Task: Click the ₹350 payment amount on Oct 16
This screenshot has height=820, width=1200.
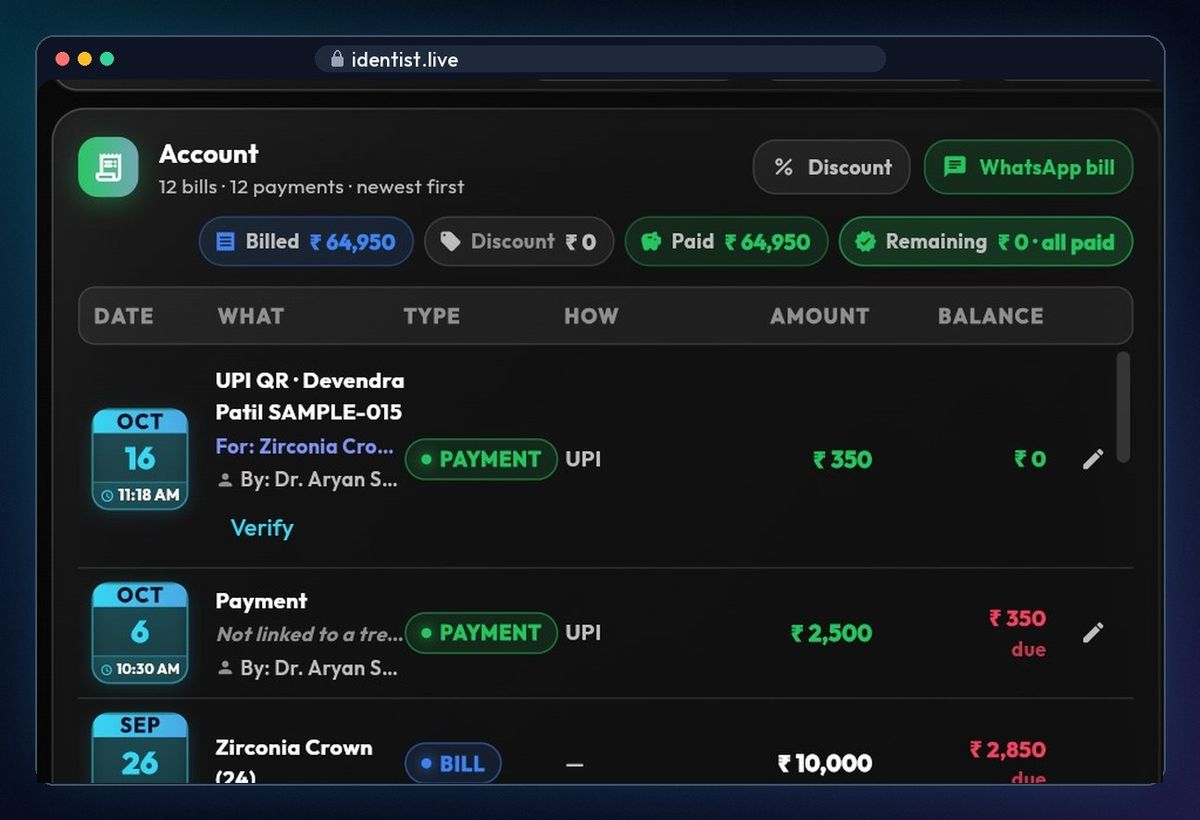Action: coord(842,459)
